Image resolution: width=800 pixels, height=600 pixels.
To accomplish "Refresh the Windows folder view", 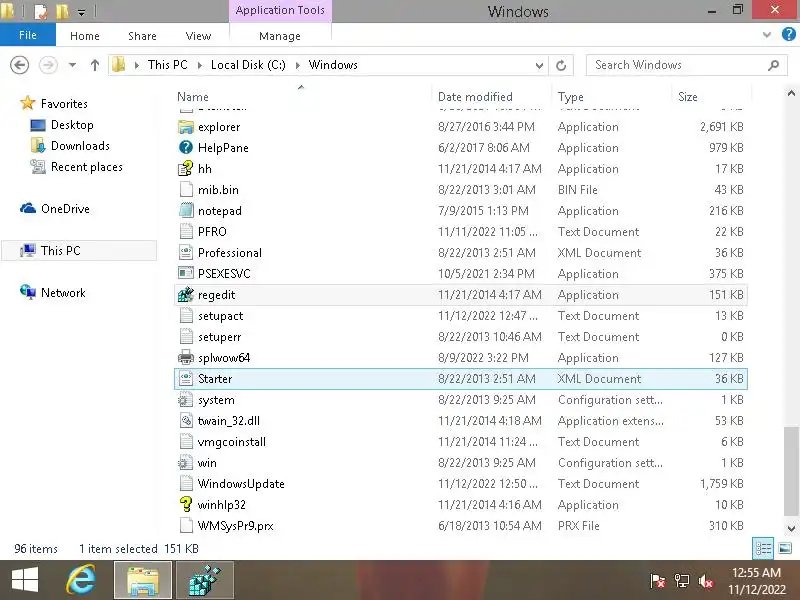I will (x=561, y=65).
